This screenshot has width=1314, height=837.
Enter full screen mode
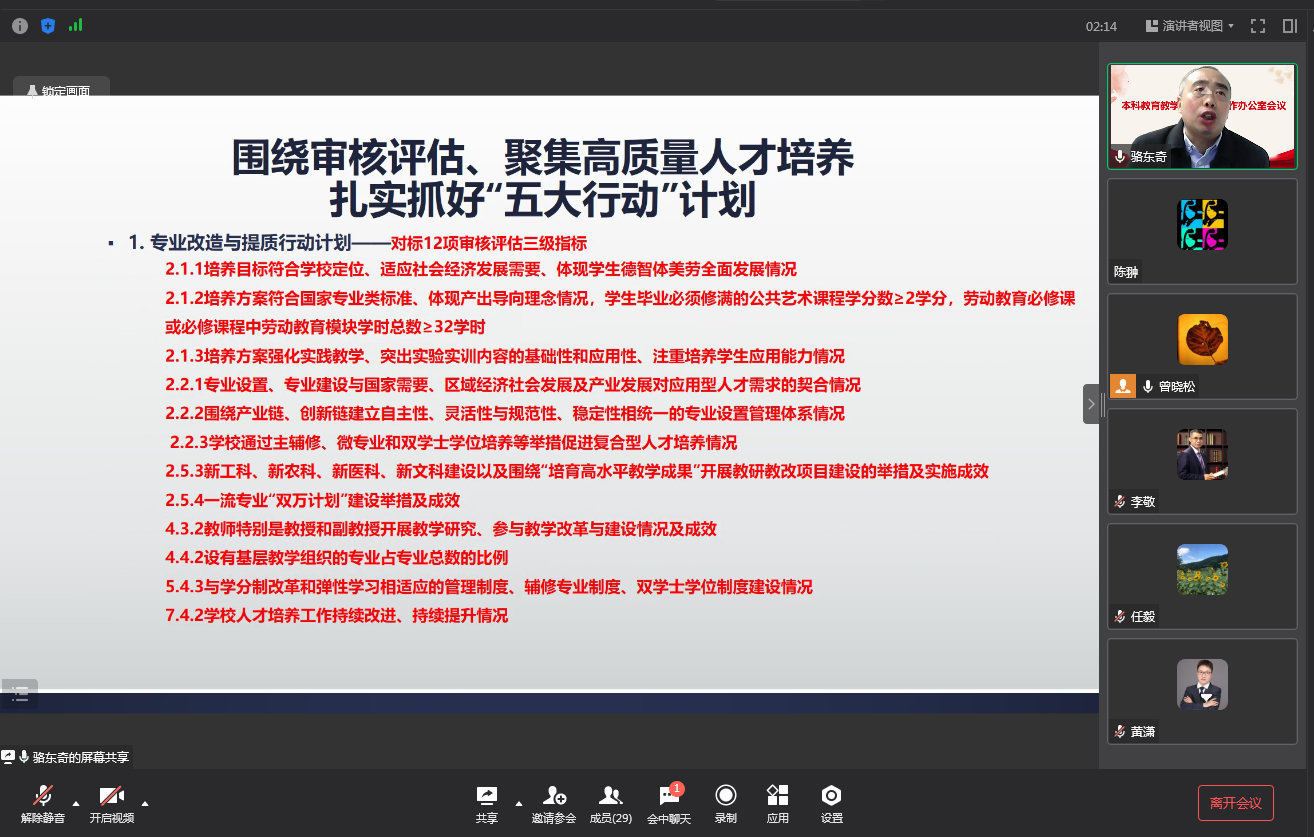pos(1258,26)
